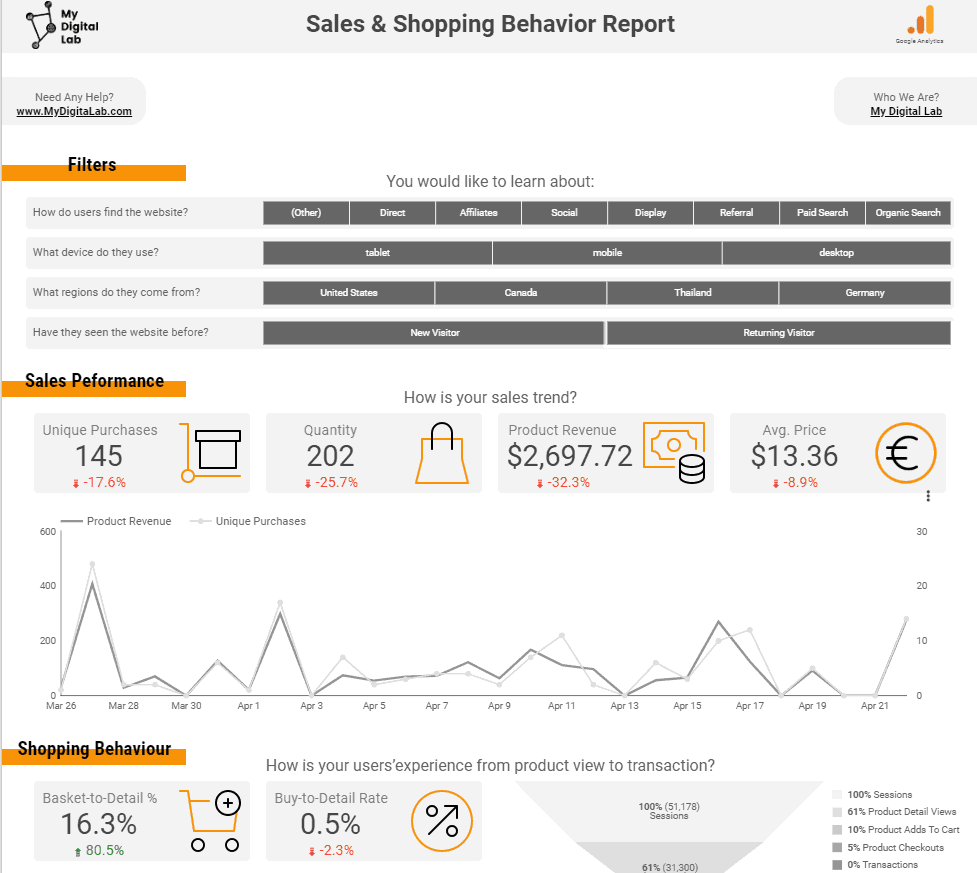Click the 10% Product Adds To Cart swatch

[837, 829]
